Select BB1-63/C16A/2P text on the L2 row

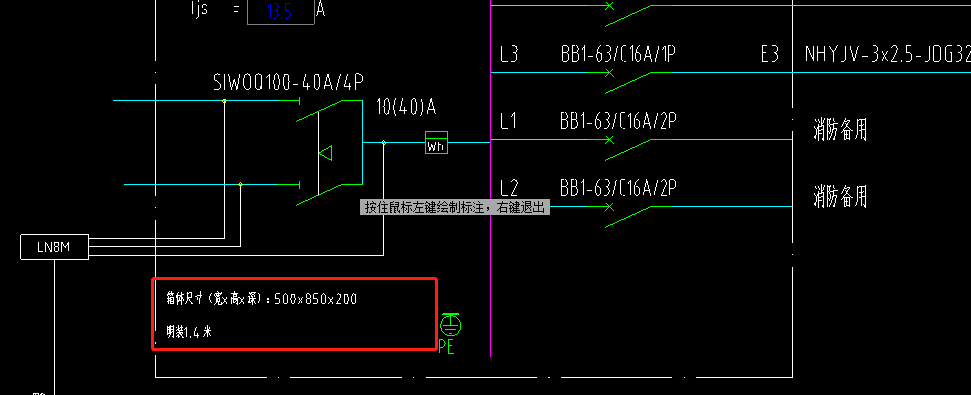click(x=617, y=188)
